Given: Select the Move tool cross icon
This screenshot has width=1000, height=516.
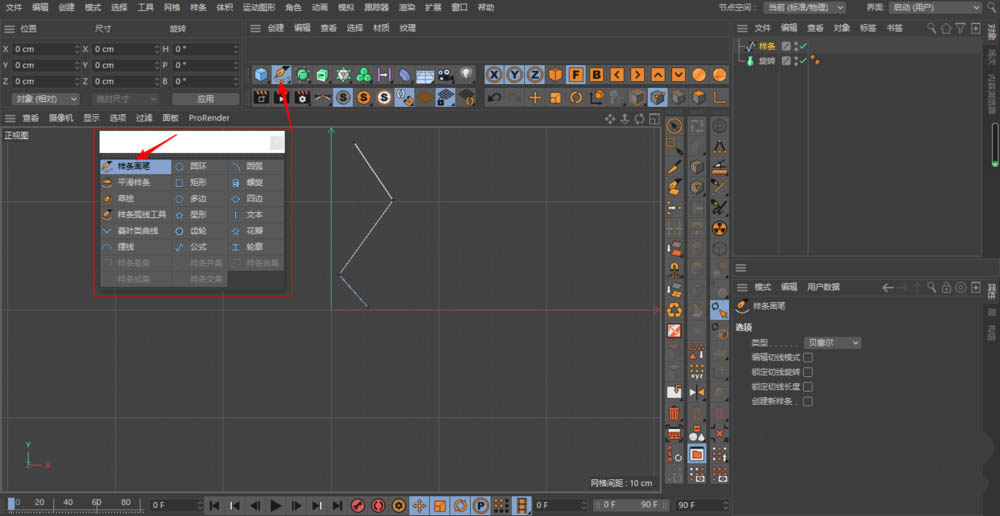Looking at the screenshot, I should [x=534, y=98].
